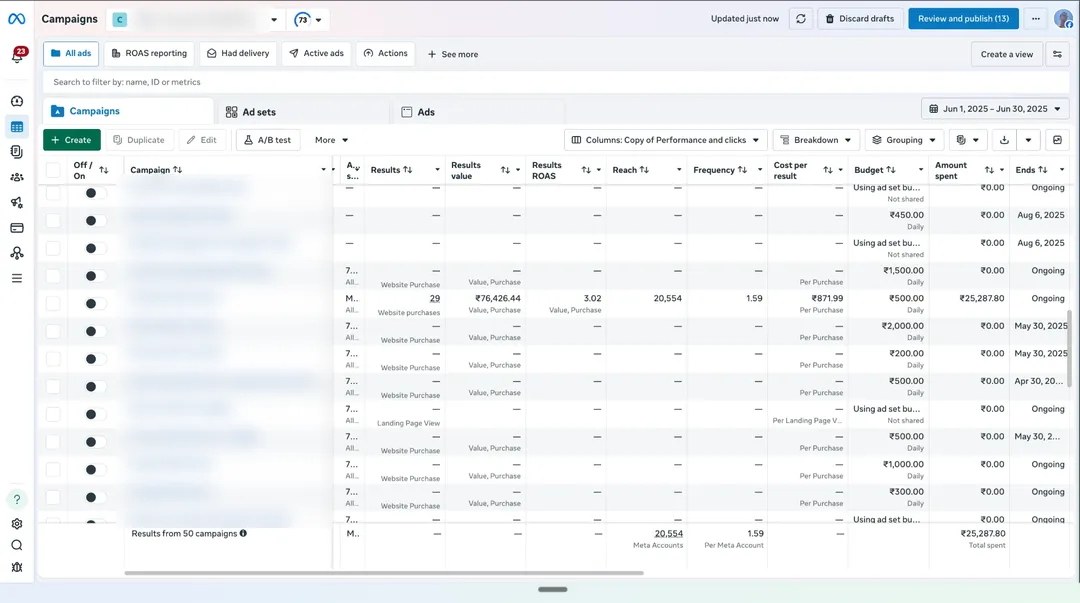Screen dimensions: 1080x603
Task: Open Settings gear icon in sidebar
Action: pyautogui.click(x=17, y=524)
